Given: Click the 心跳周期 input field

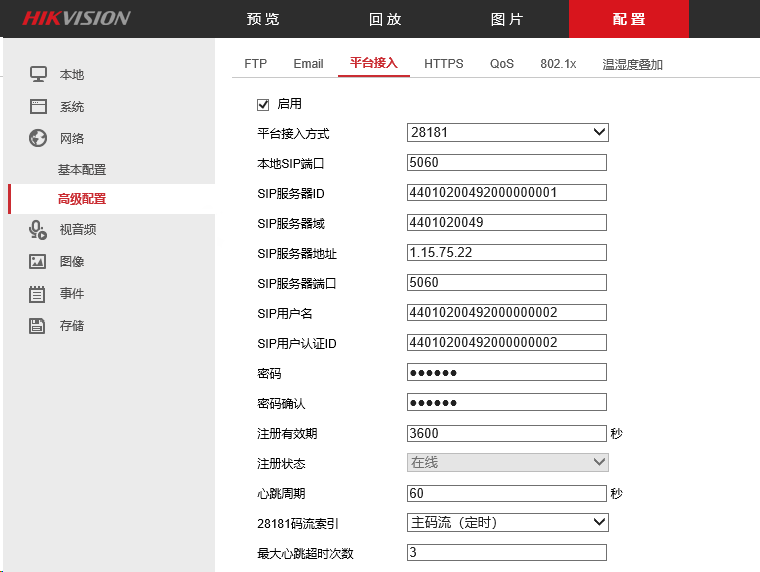Looking at the screenshot, I should coord(507,493).
